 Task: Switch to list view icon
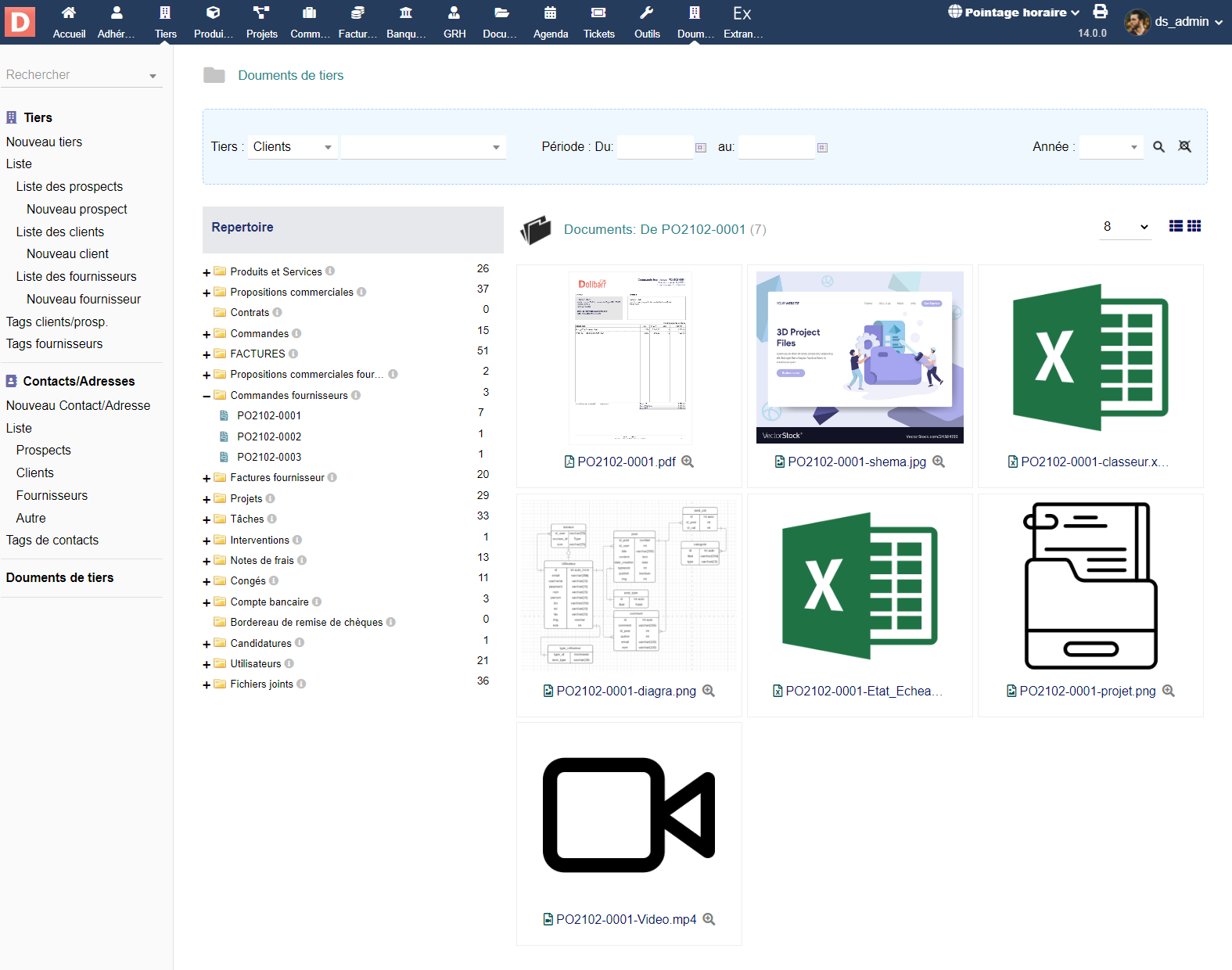coord(1176,226)
